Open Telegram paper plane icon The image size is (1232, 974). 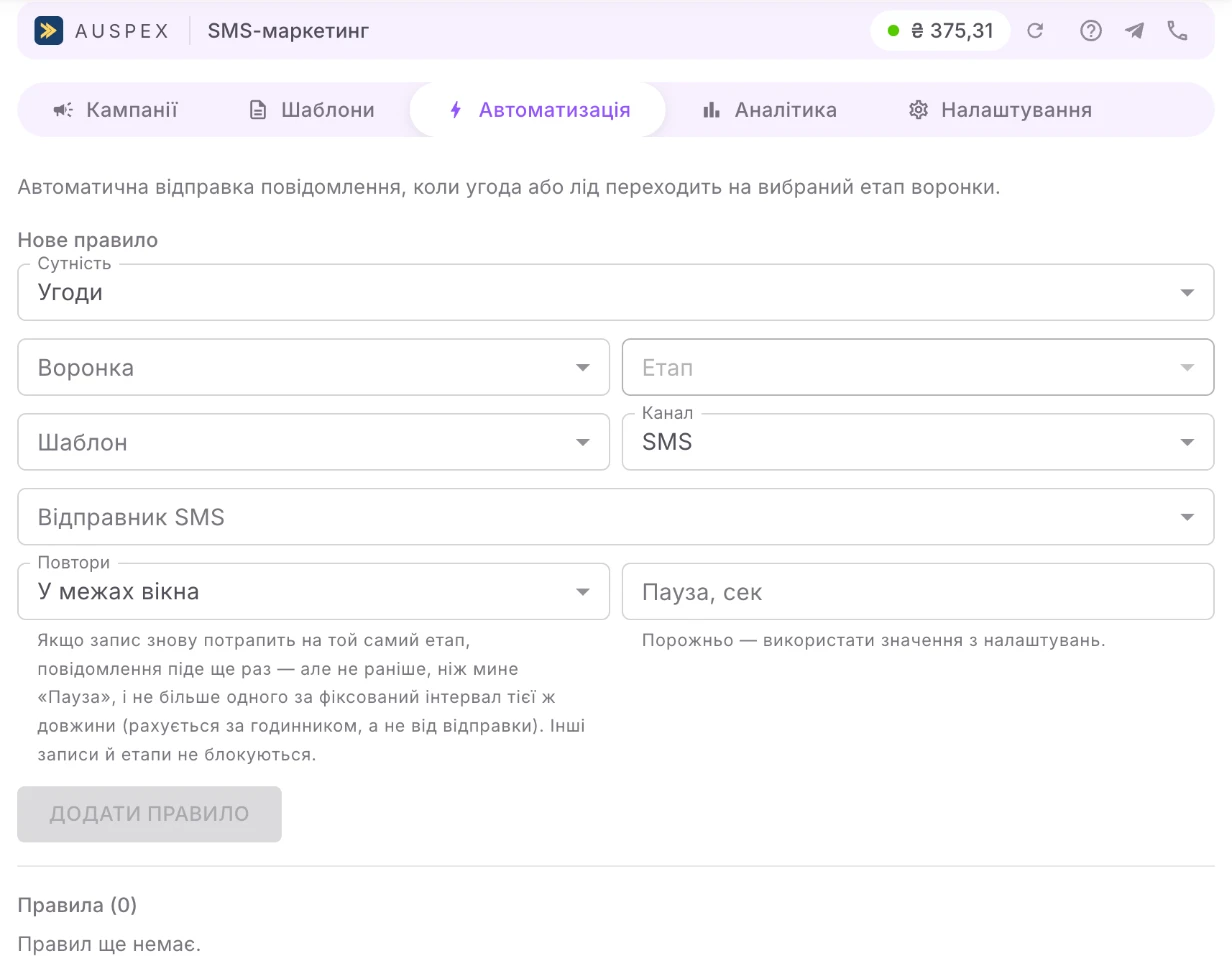point(1134,31)
